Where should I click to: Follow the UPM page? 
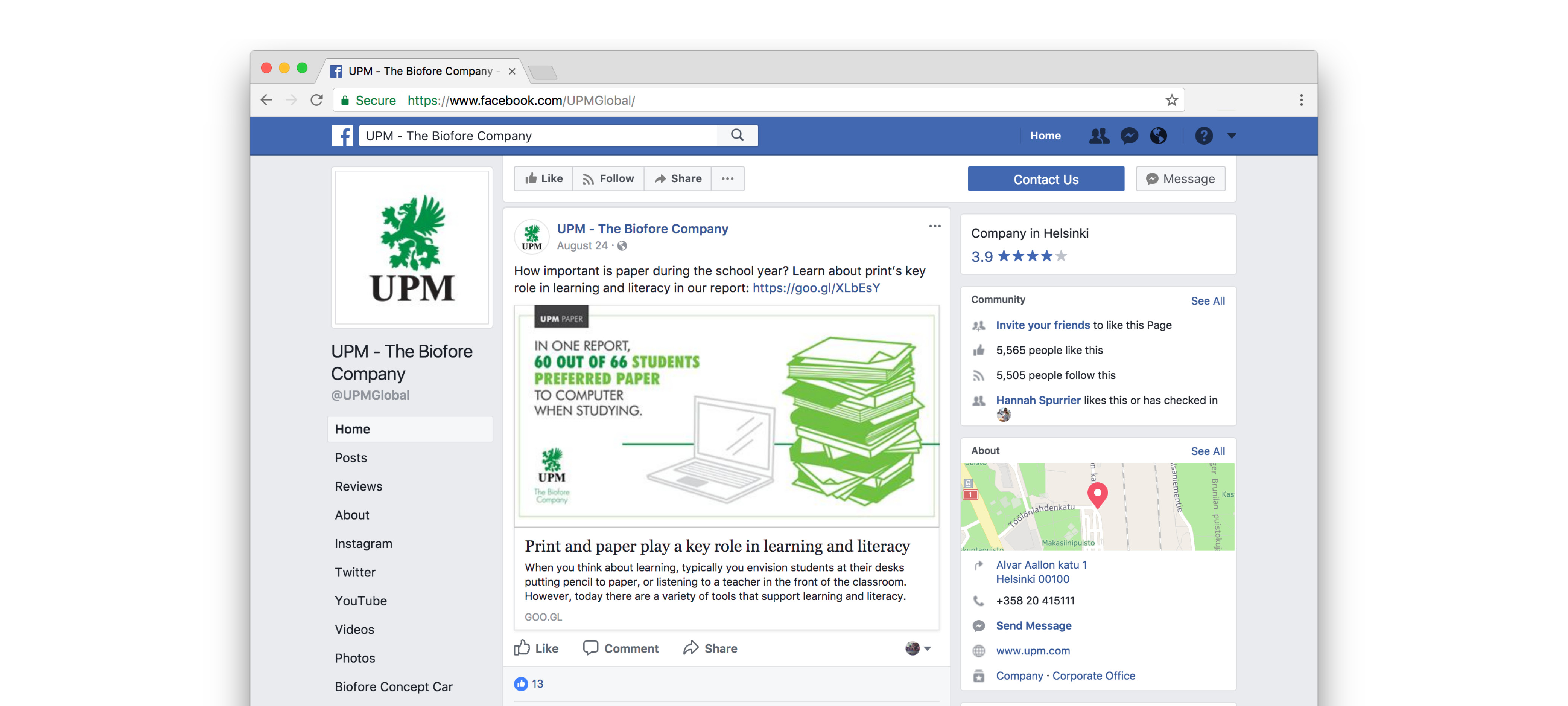tap(608, 178)
